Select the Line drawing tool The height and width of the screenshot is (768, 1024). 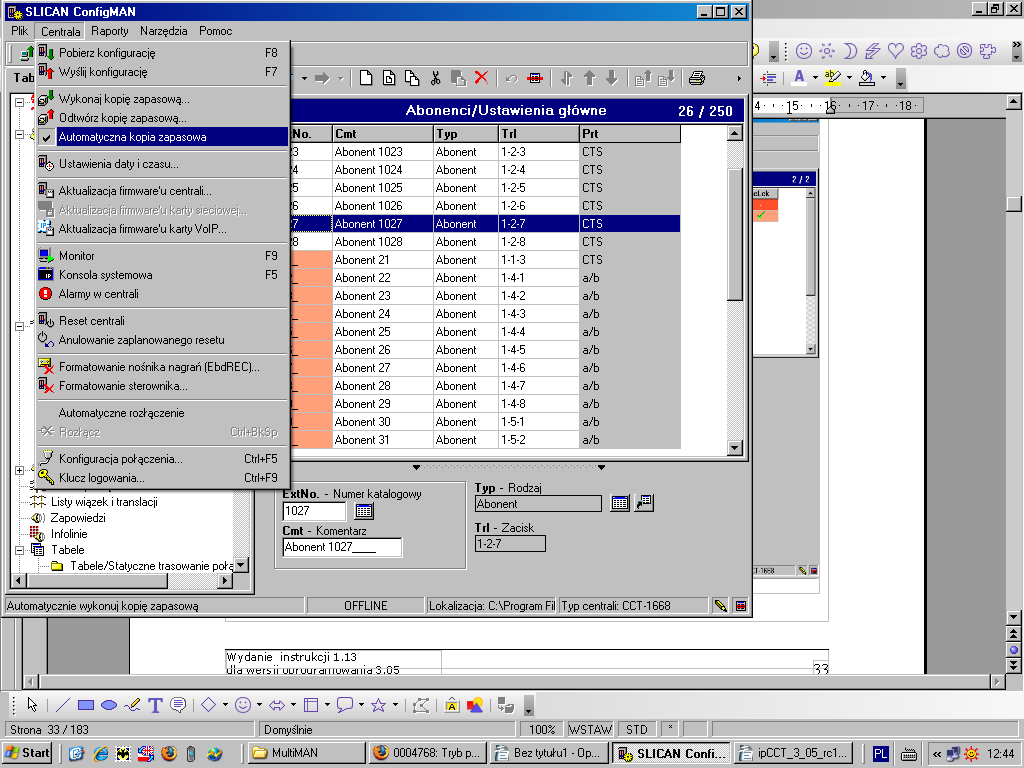click(63, 705)
